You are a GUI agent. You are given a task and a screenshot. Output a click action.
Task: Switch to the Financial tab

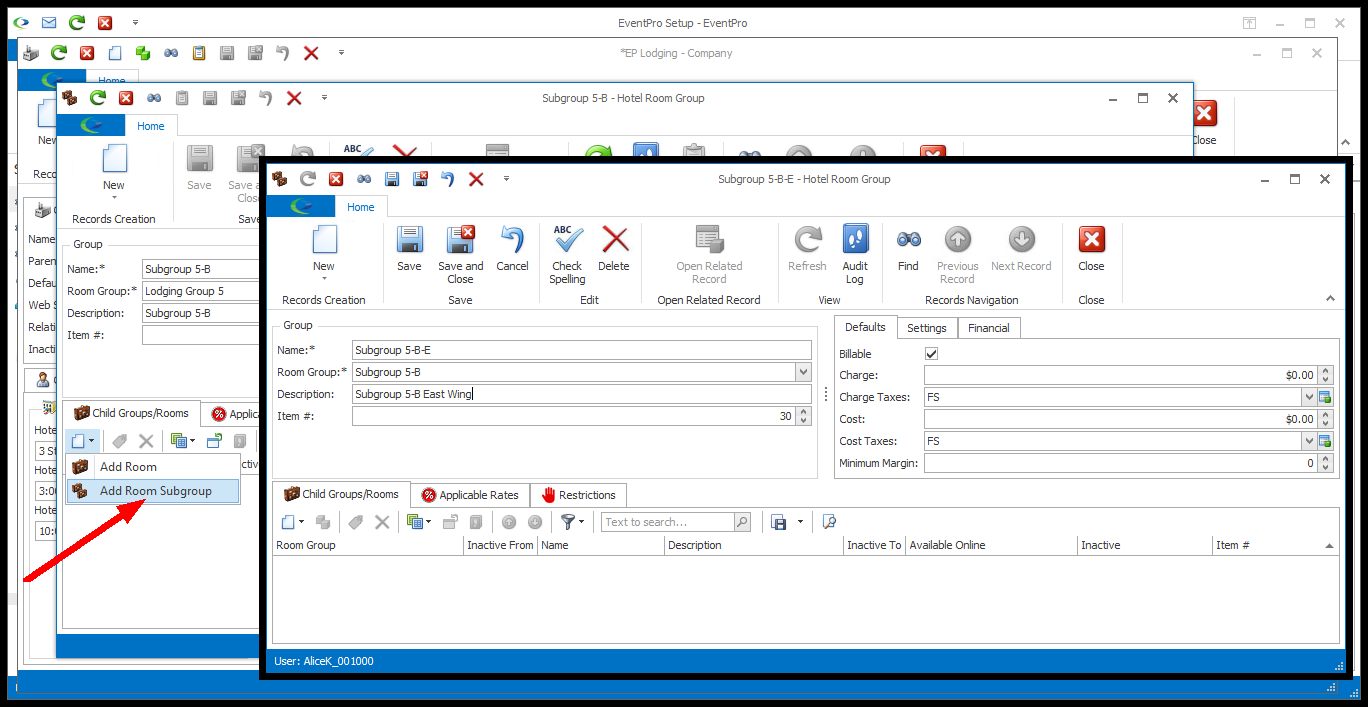(x=989, y=328)
